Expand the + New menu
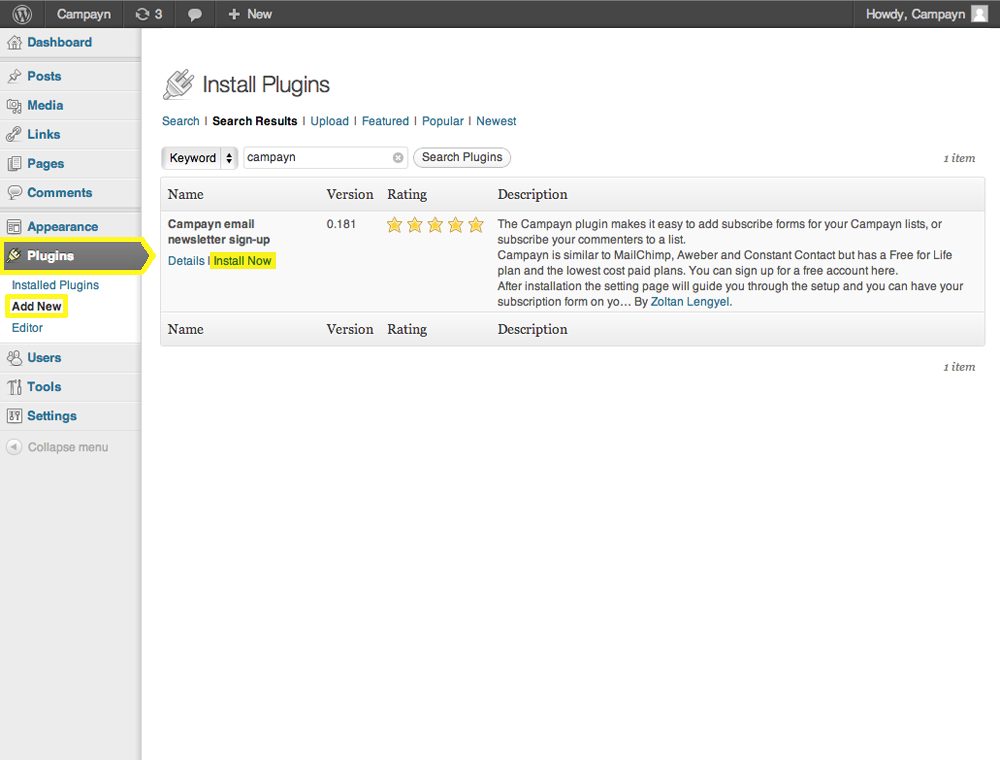Viewport: 1000px width, 760px height. (250, 14)
